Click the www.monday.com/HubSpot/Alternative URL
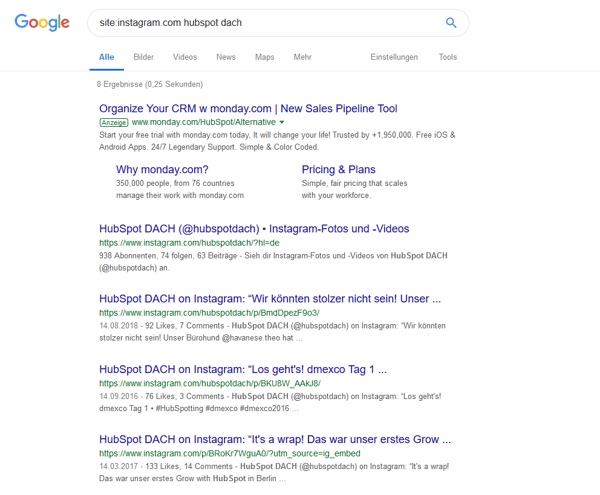The image size is (600, 495). [204, 122]
